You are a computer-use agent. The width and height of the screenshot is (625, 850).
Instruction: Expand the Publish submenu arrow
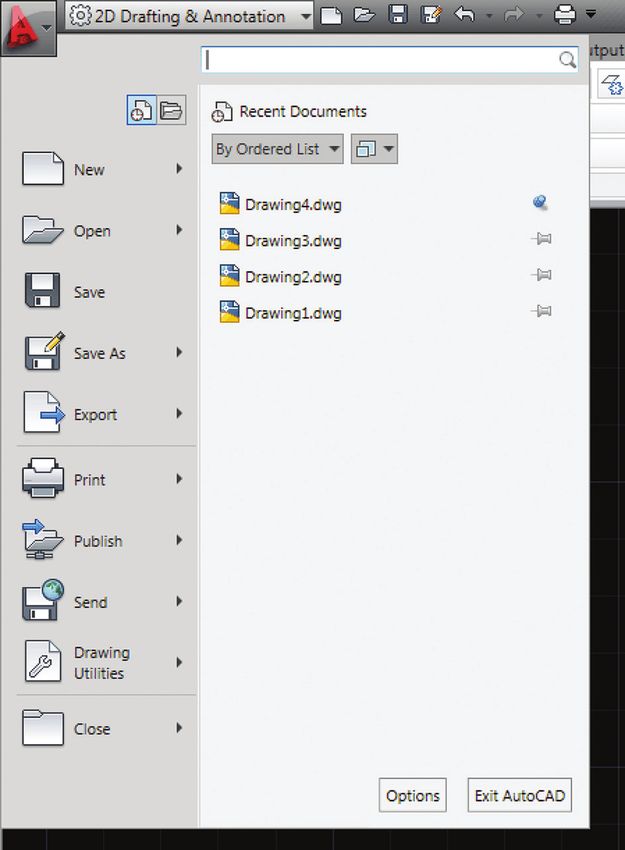tap(179, 540)
